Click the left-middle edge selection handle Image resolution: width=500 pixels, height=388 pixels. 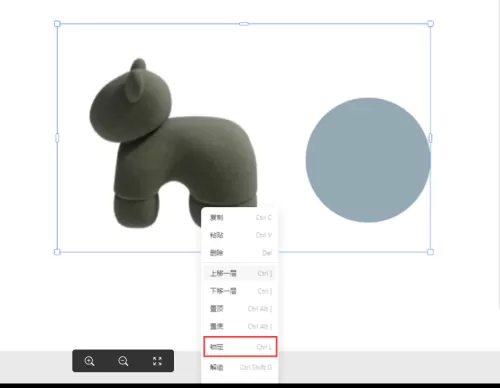click(x=57, y=138)
